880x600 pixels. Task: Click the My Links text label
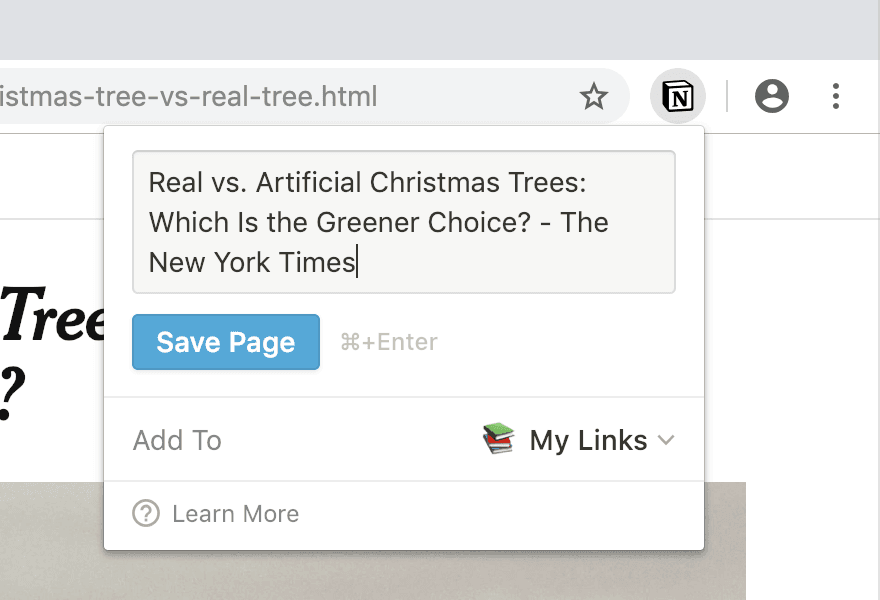coord(587,439)
